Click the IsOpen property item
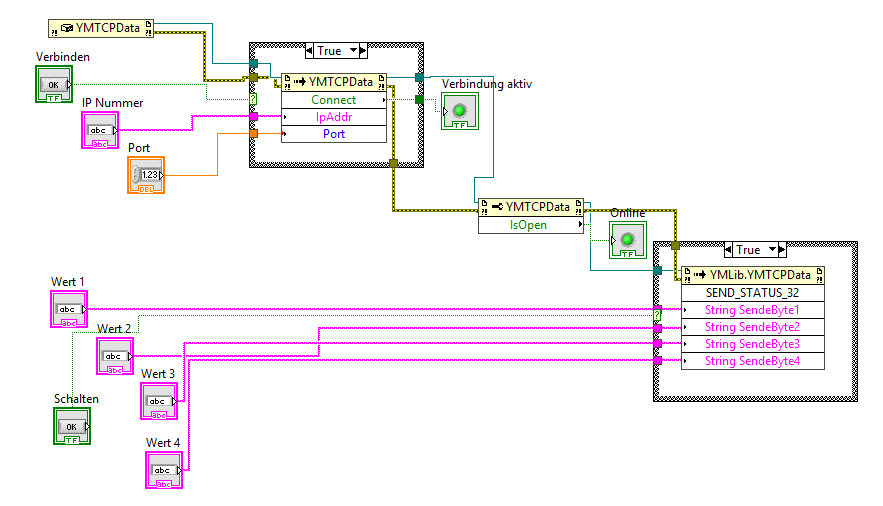 pyautogui.click(x=528, y=225)
